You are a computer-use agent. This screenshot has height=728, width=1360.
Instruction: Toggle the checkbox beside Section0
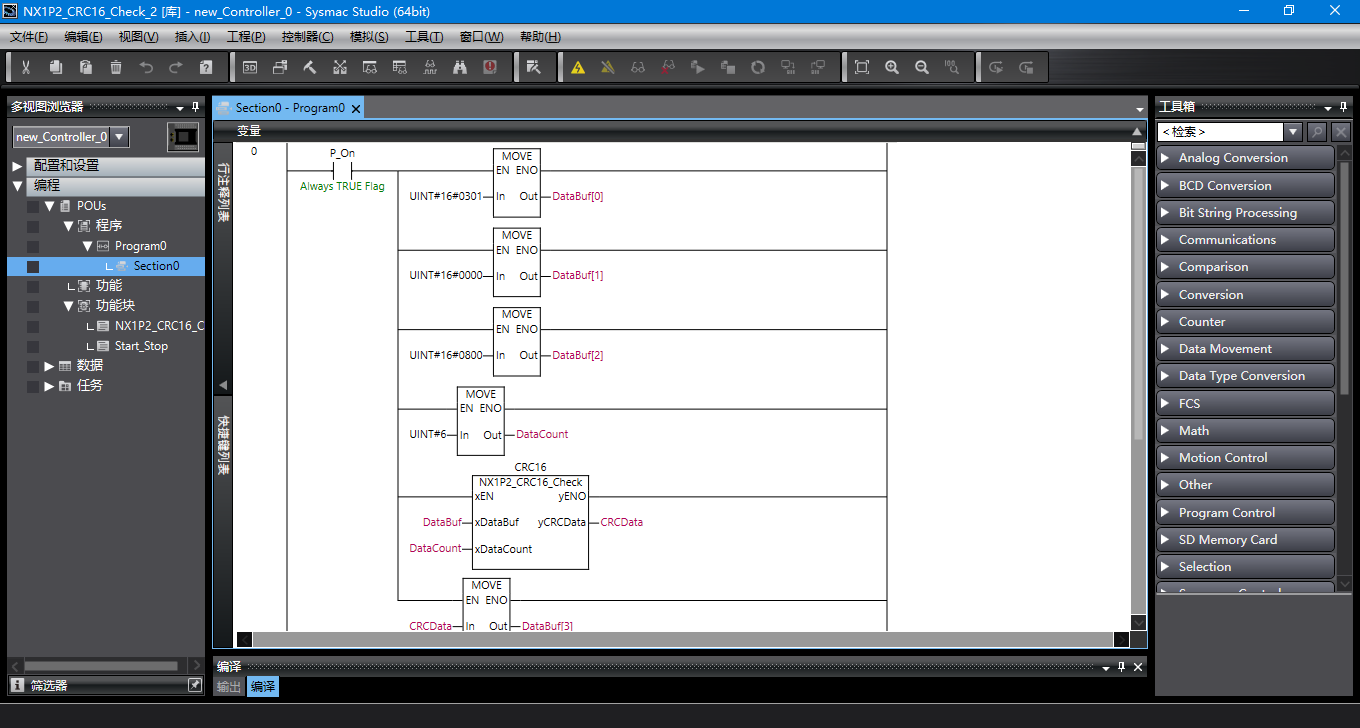pyautogui.click(x=33, y=266)
